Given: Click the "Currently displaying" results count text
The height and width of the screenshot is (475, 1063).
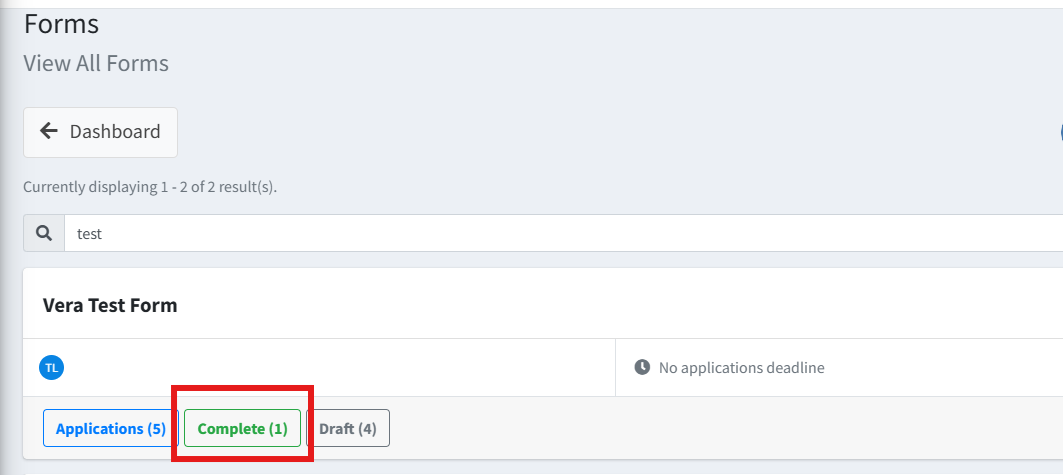Looking at the screenshot, I should pos(150,187).
